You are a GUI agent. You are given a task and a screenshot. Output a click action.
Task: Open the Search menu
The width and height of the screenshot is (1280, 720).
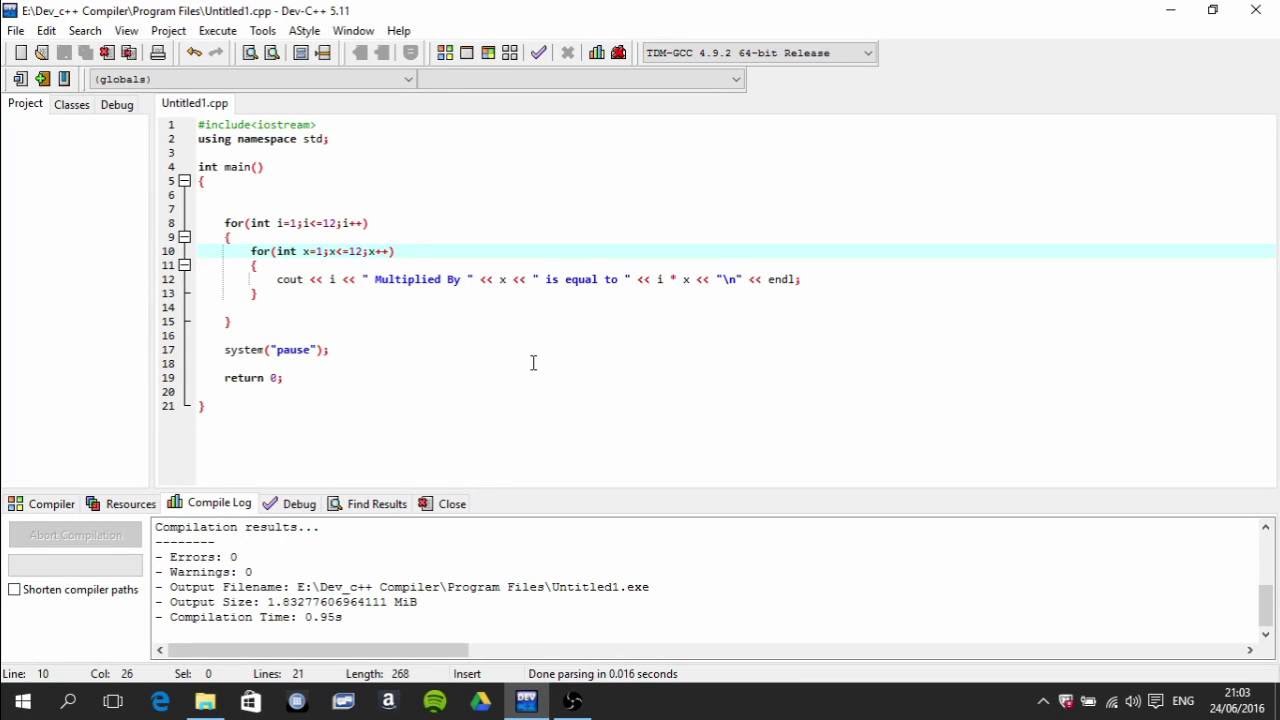coord(85,31)
